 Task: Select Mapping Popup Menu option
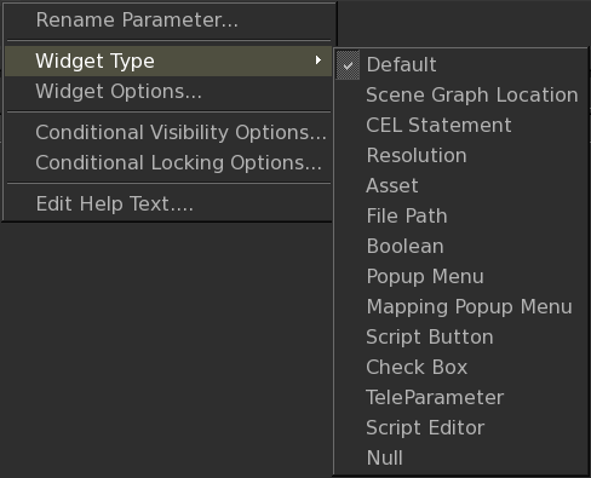tap(461, 307)
